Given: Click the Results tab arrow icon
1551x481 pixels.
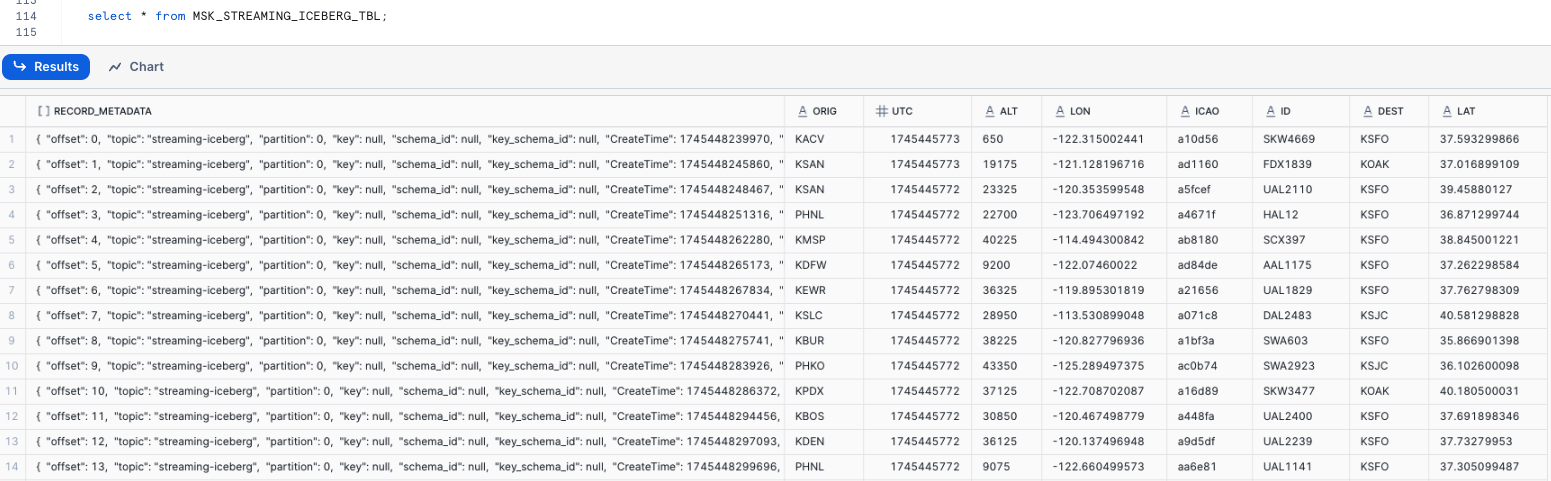Looking at the screenshot, I should point(20,67).
